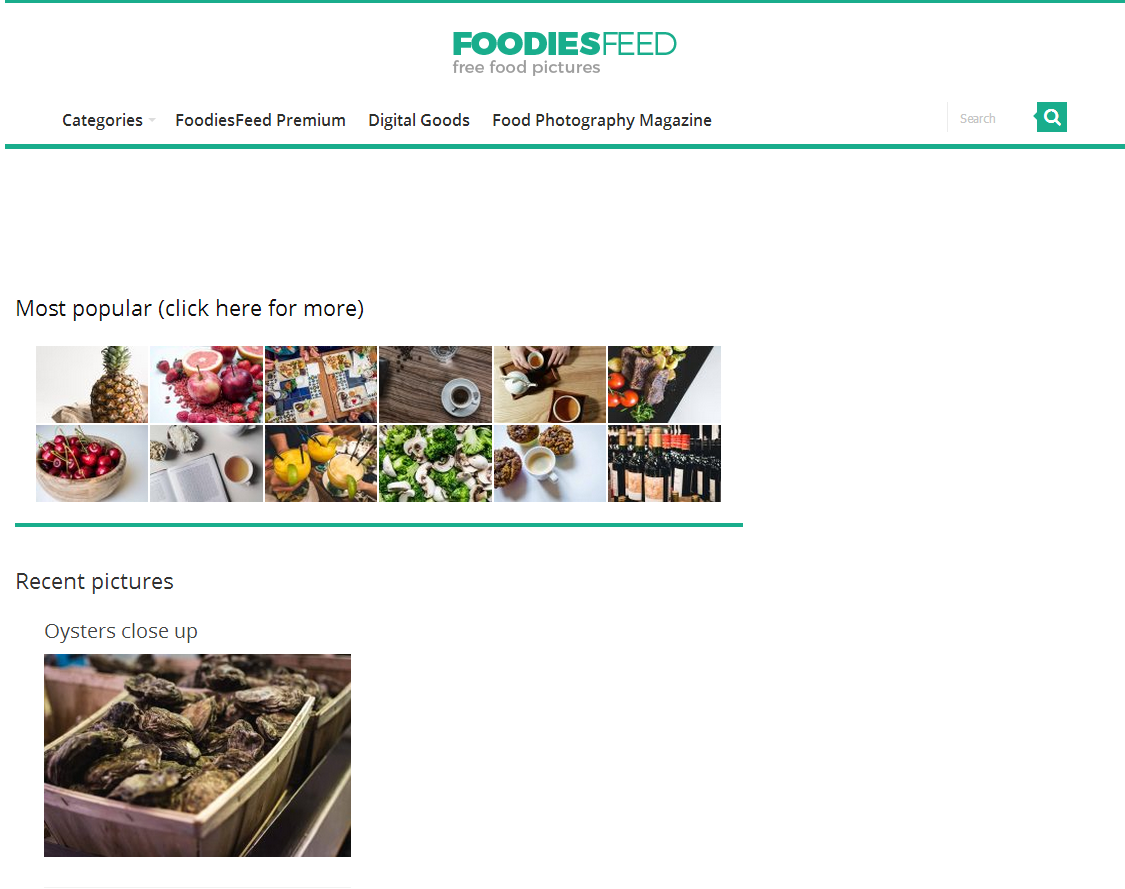Click Most popular (click here for more) heading
Image resolution: width=1125 pixels, height=889 pixels.
click(x=190, y=309)
